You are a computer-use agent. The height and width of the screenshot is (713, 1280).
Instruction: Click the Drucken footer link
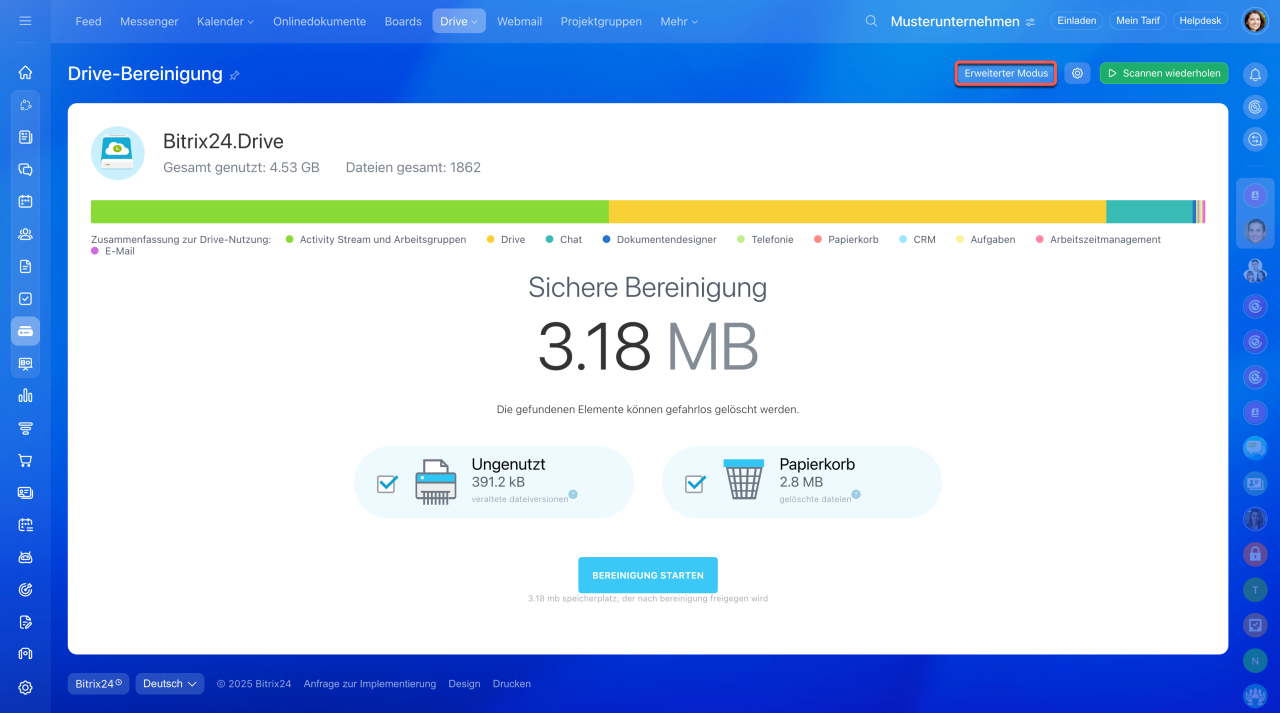[x=512, y=684]
